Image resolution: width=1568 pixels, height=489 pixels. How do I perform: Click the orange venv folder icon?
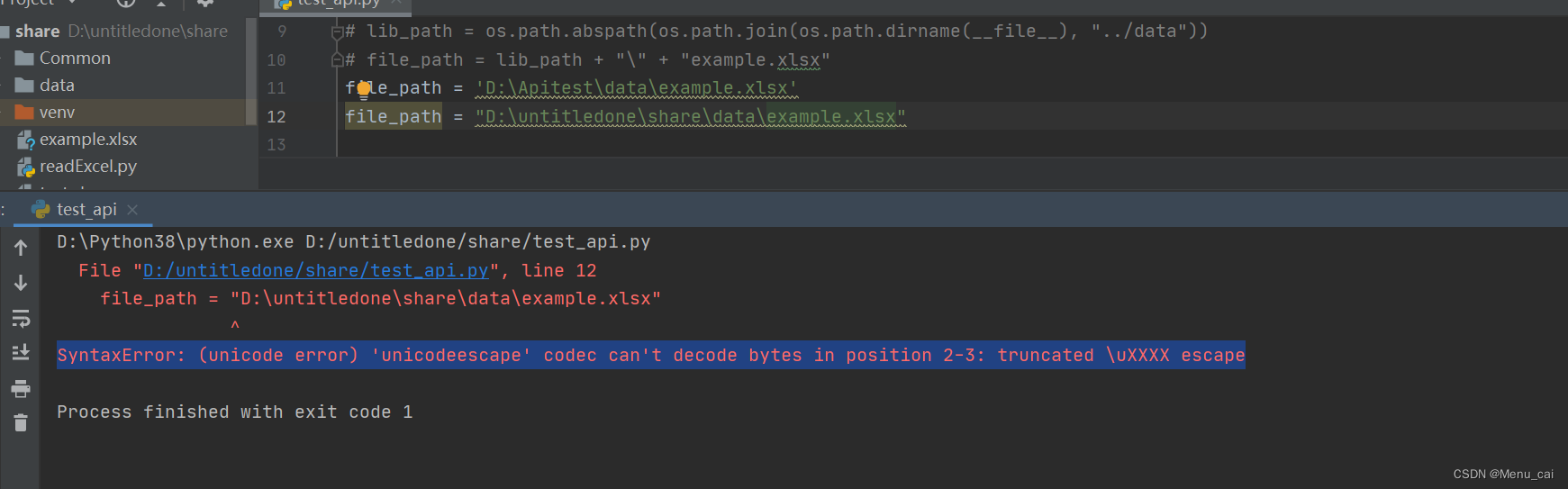tap(24, 112)
